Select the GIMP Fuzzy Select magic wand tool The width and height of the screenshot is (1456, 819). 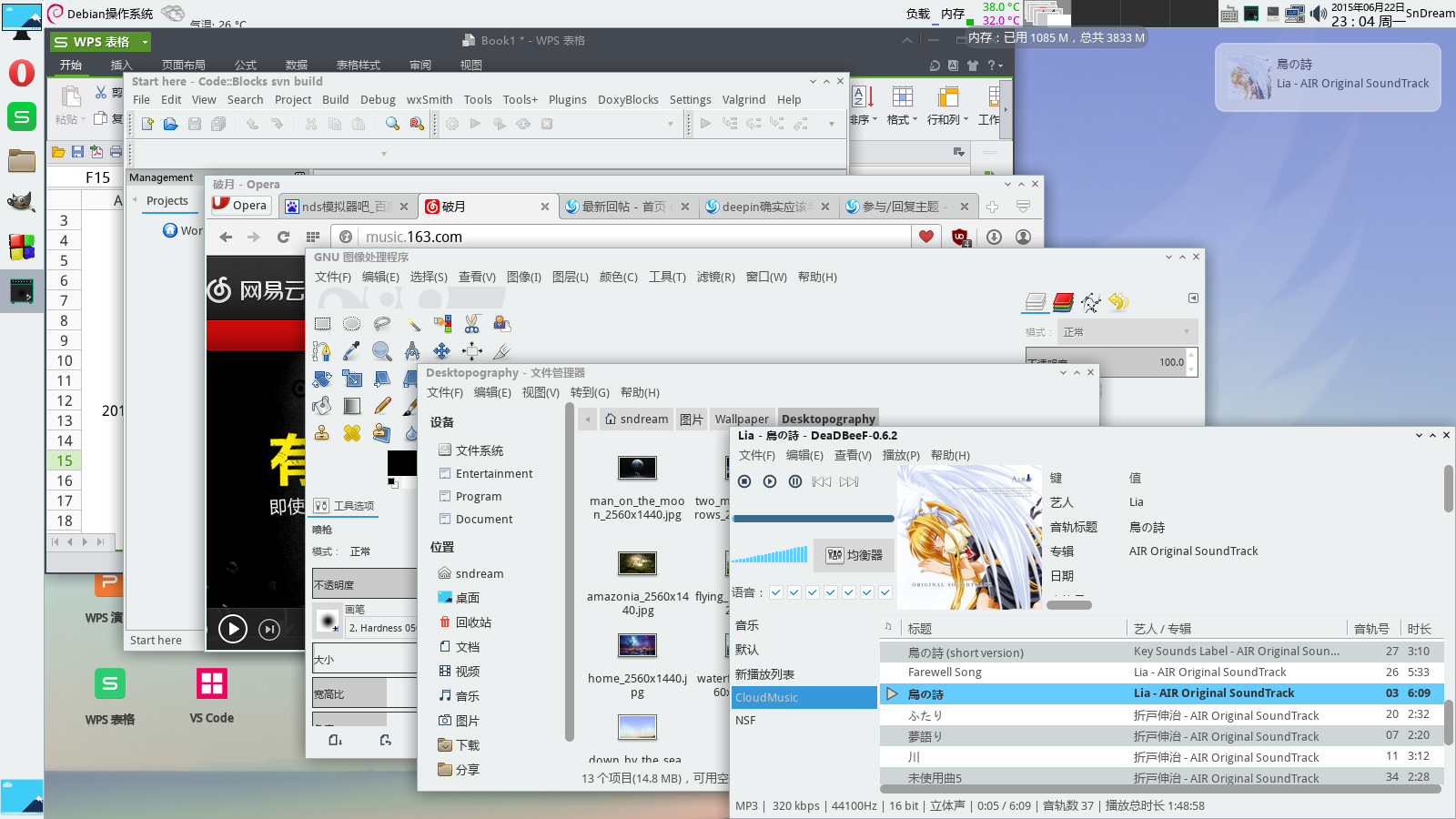point(412,324)
